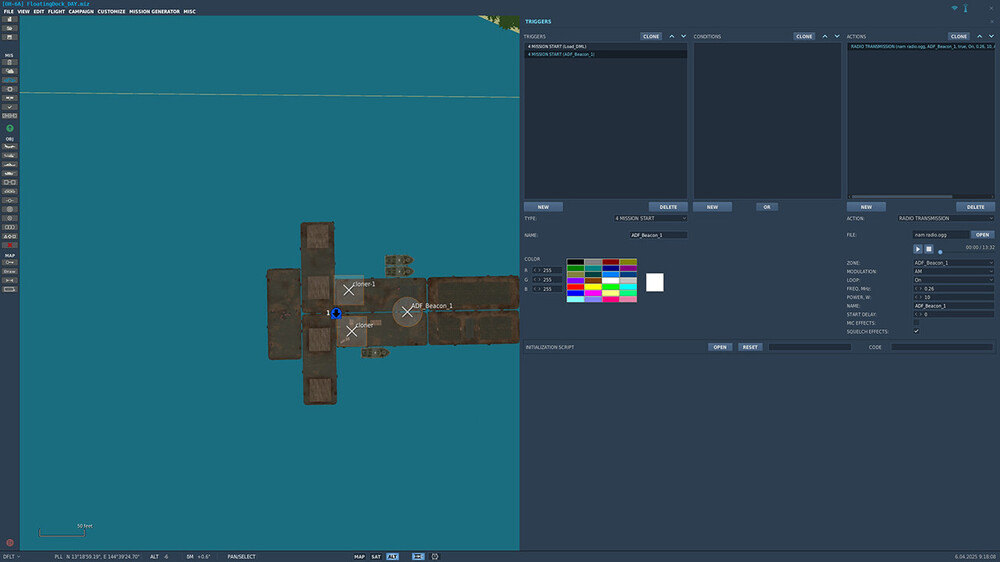
Task: Click the save mission disk icon
Action: (10, 38)
